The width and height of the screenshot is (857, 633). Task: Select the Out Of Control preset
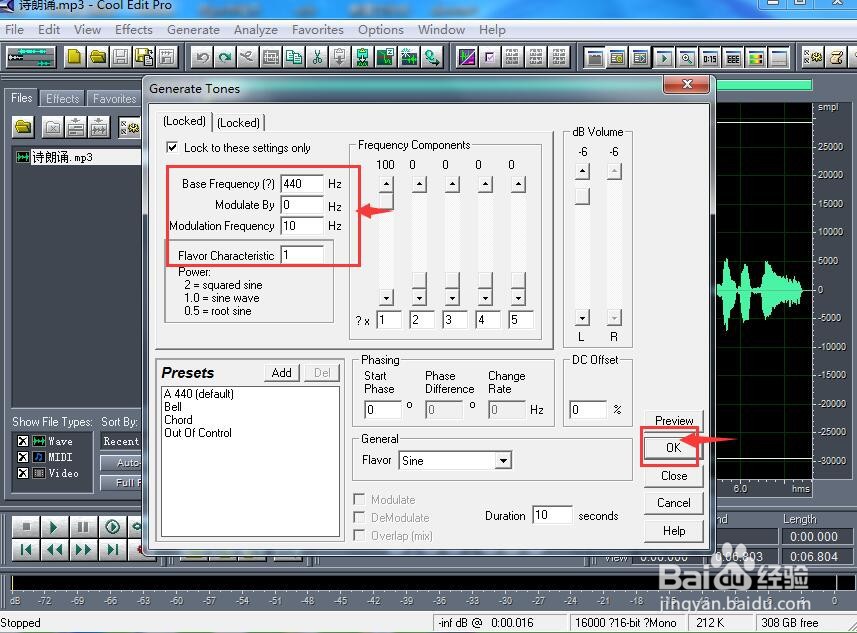point(198,433)
